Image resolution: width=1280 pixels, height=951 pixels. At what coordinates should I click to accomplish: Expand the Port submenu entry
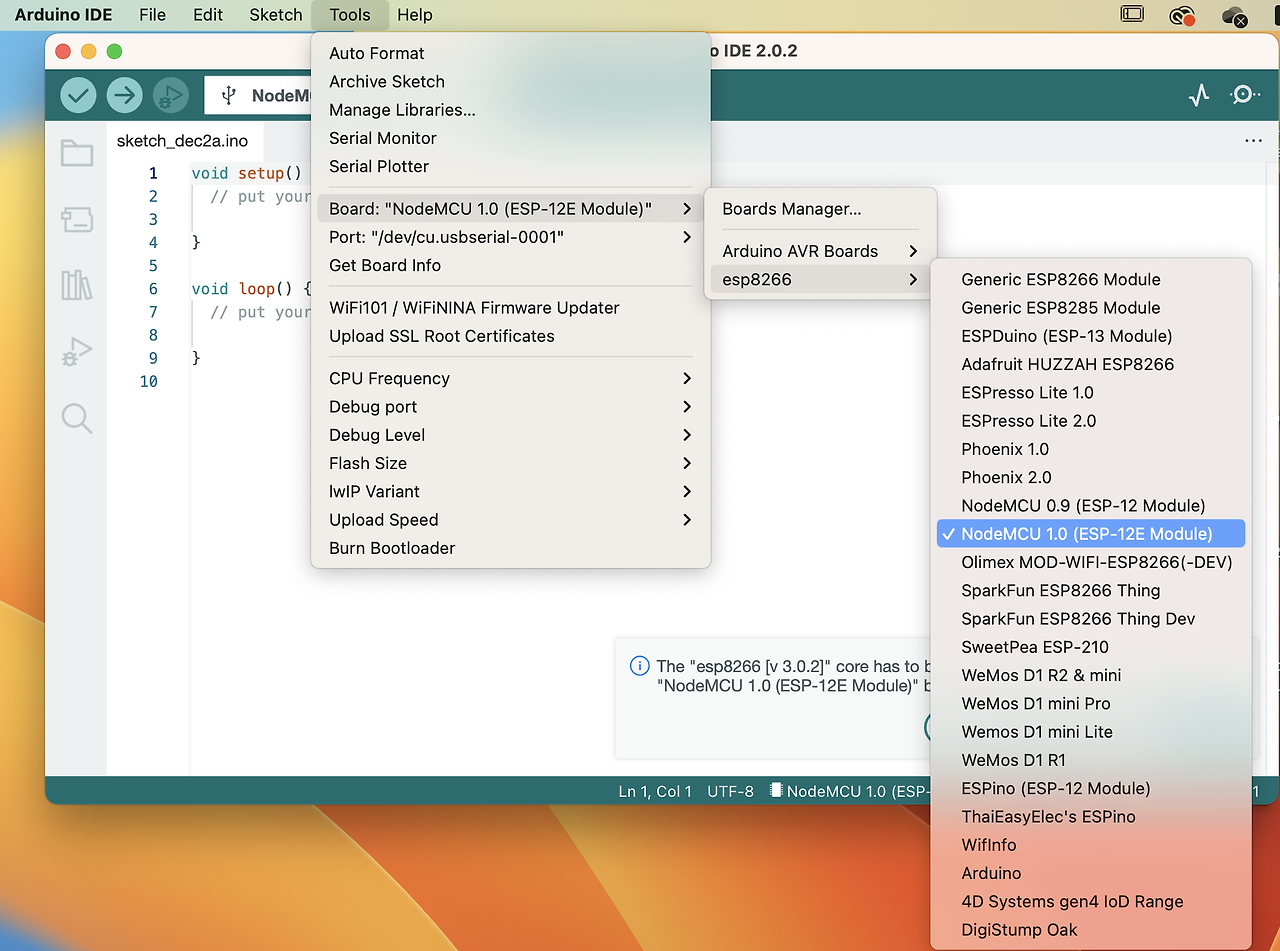pyautogui.click(x=510, y=237)
